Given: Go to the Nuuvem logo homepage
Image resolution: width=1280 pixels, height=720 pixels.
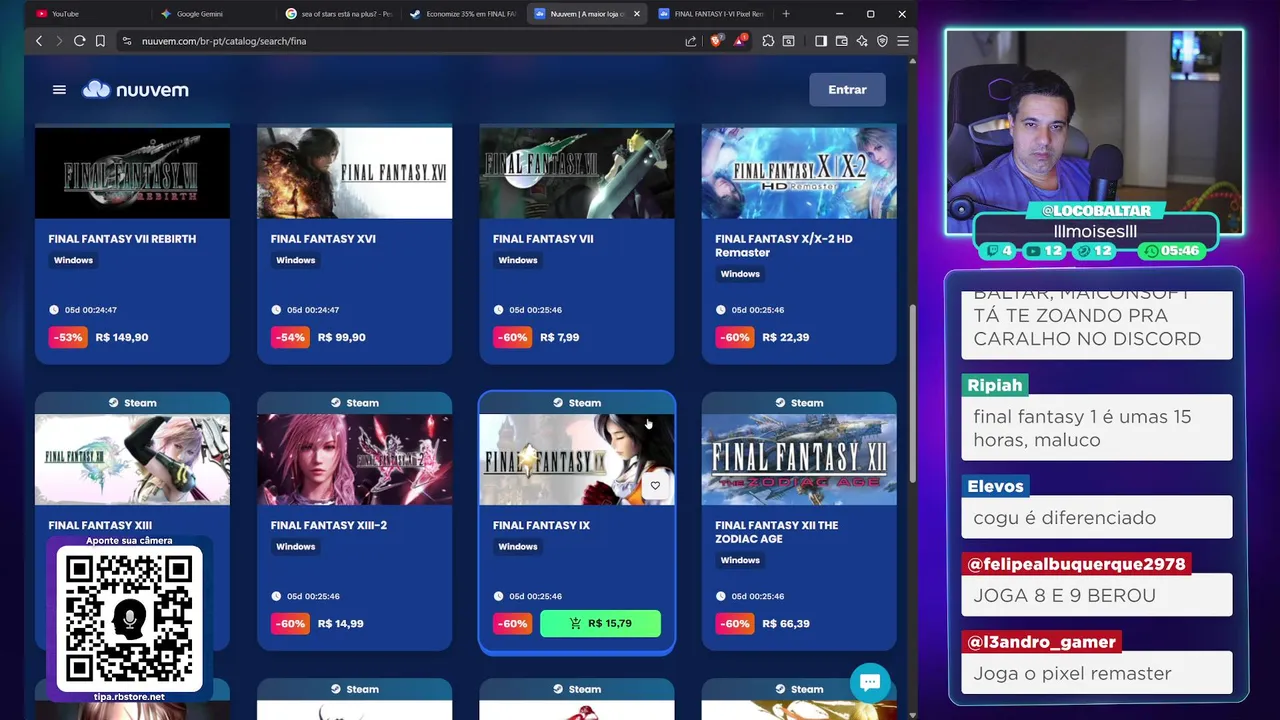Looking at the screenshot, I should coord(135,90).
